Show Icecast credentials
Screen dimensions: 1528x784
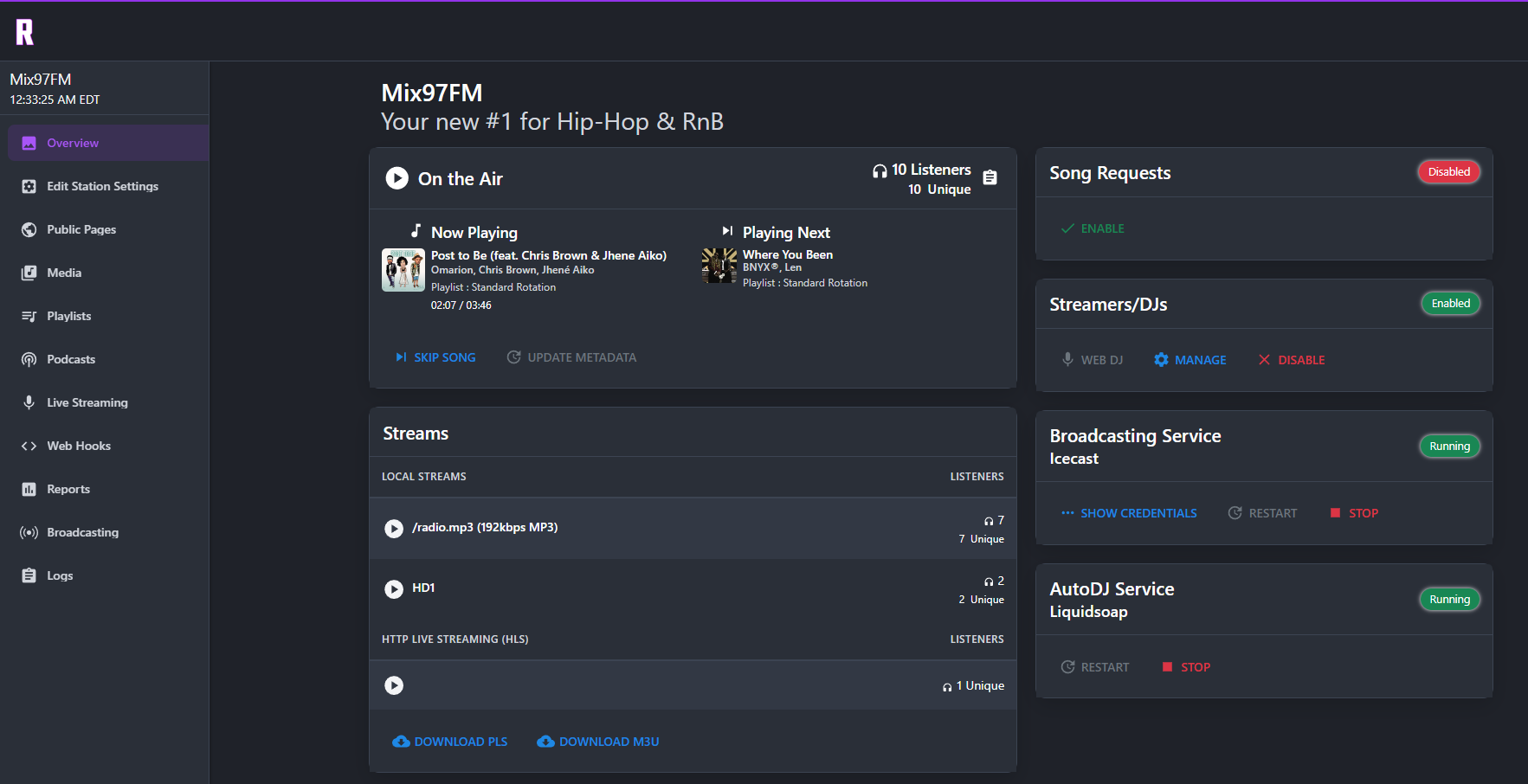point(1129,513)
